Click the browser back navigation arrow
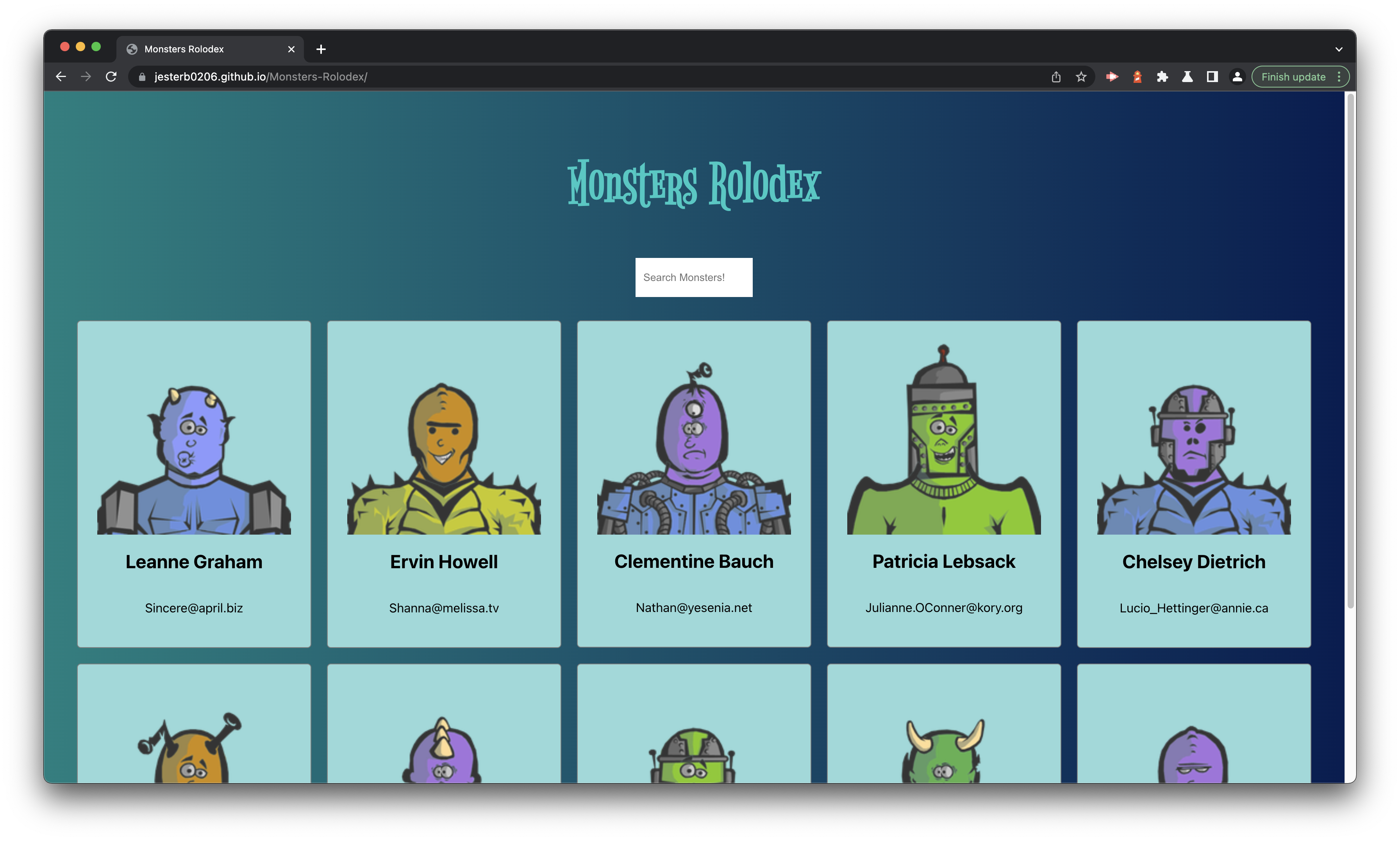 tap(61, 76)
